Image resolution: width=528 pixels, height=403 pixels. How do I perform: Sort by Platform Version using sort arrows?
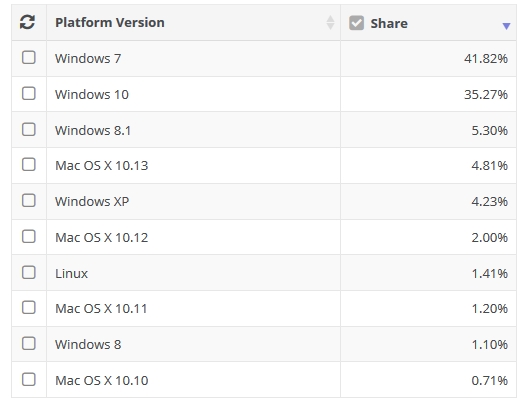(x=330, y=23)
